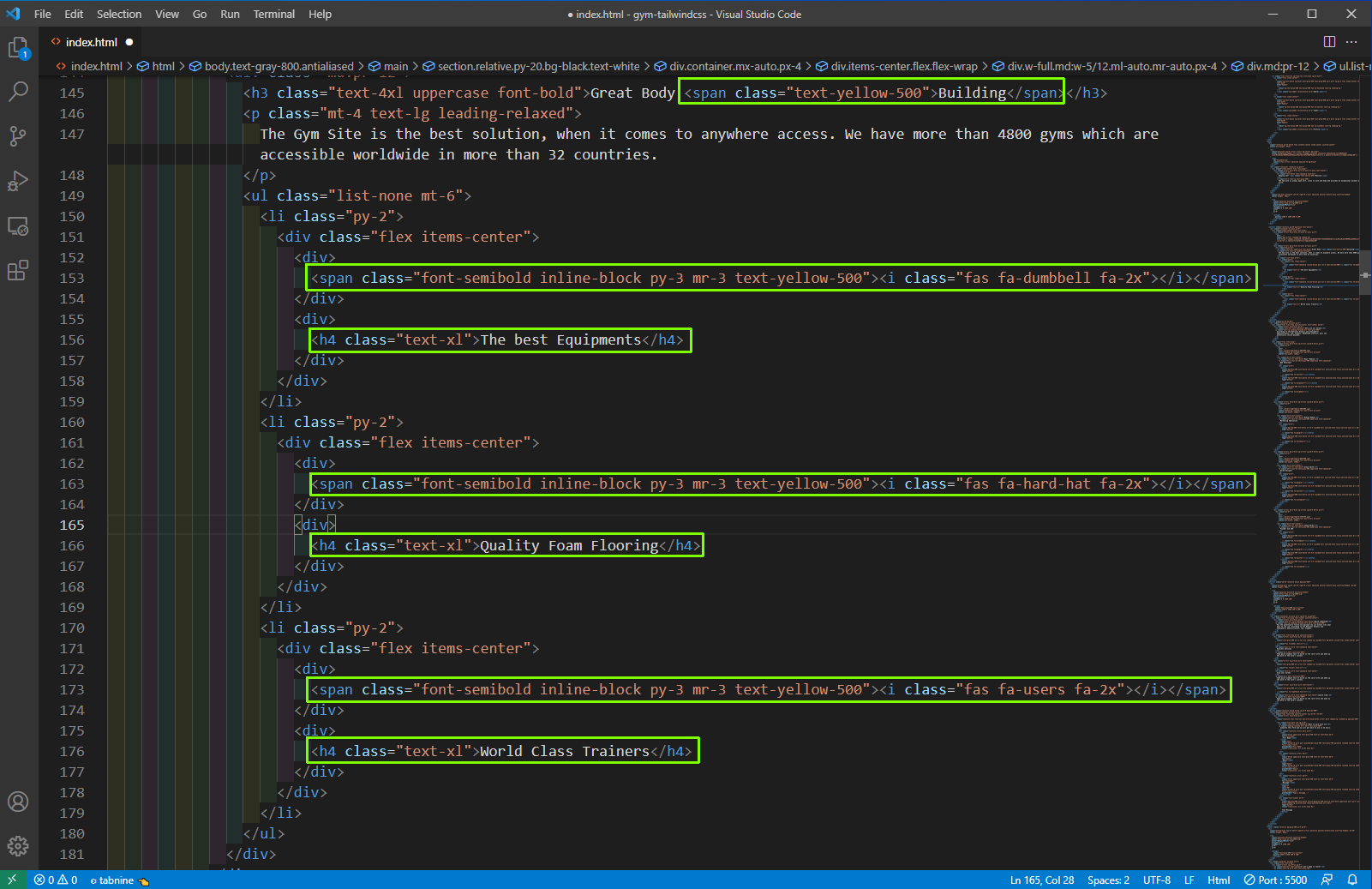The image size is (1372, 889).
Task: Click line number 176 in gutter
Action: tap(72, 751)
